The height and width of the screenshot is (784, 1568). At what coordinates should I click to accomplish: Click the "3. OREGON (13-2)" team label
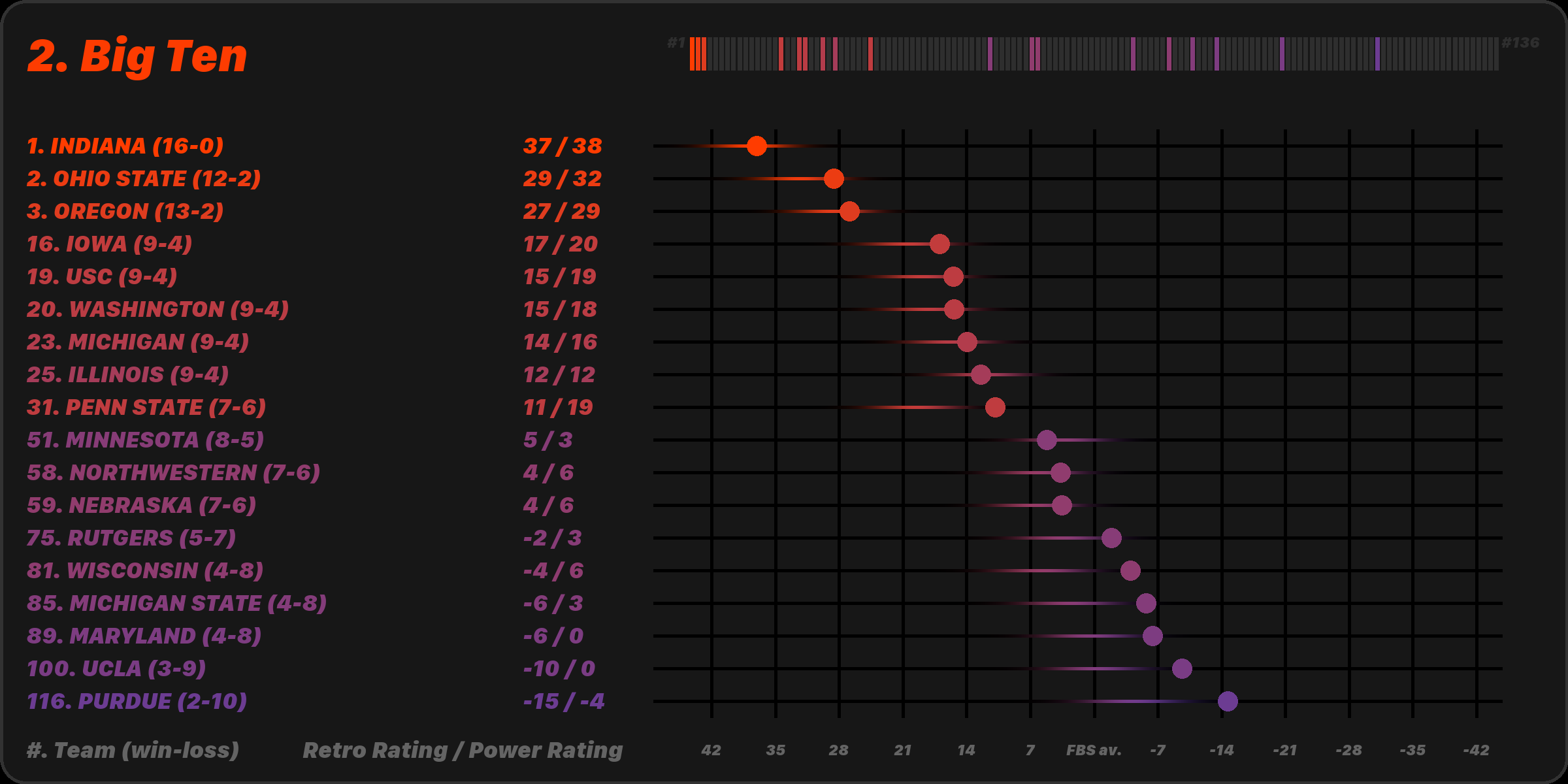coord(125,211)
